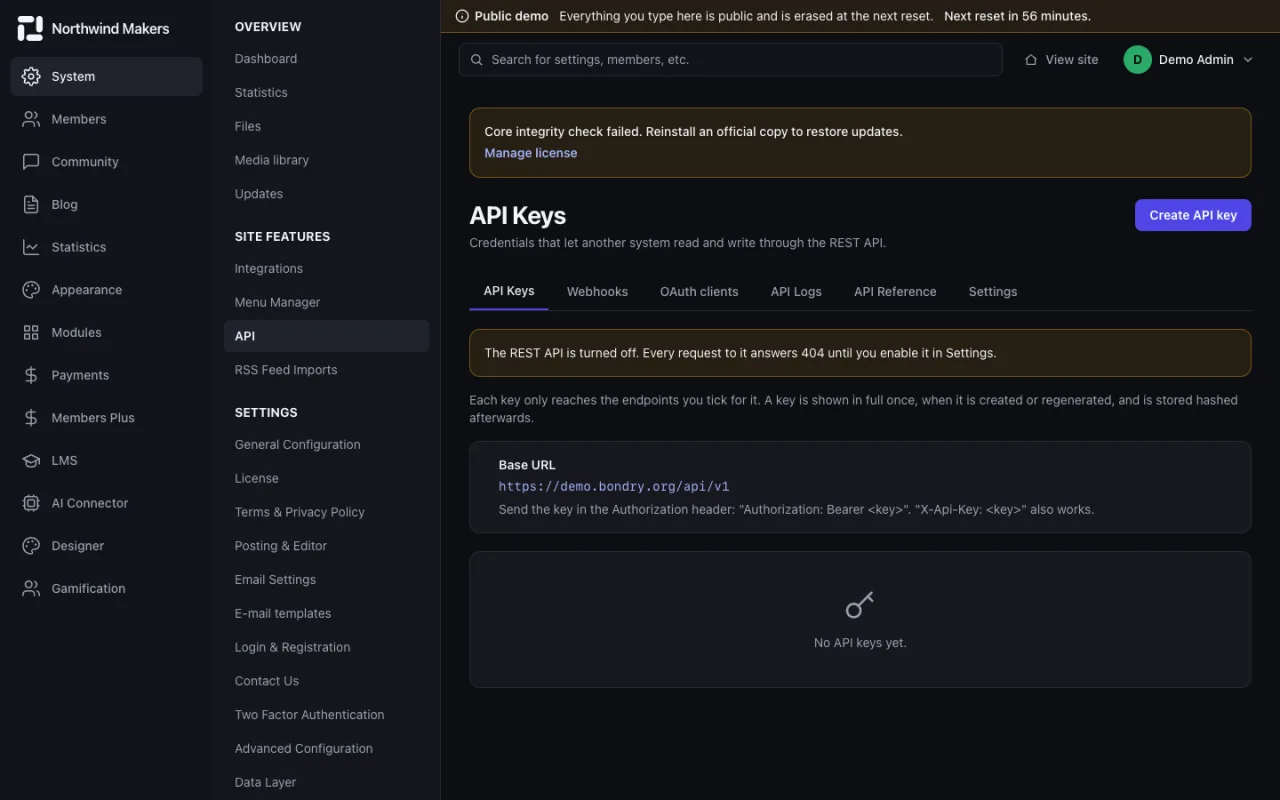The image size is (1280, 800).
Task: Open AI Connector chip icon
Action: point(31,503)
